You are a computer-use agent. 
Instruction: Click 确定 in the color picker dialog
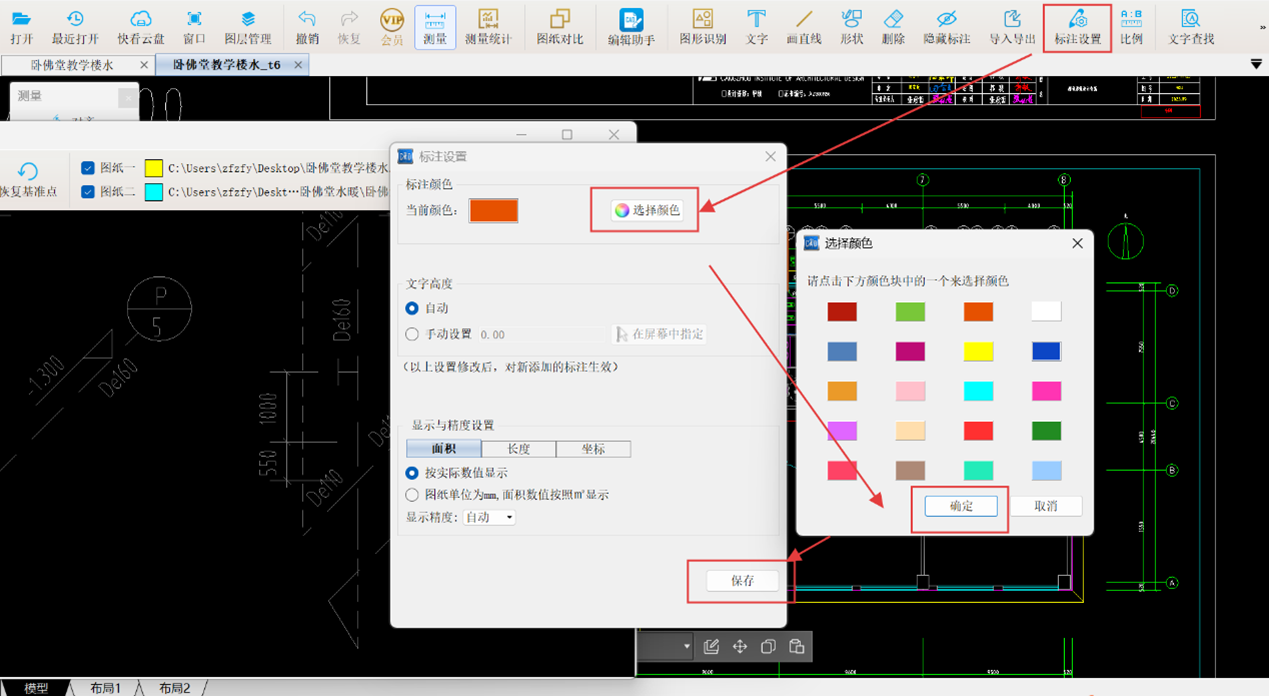(960, 506)
